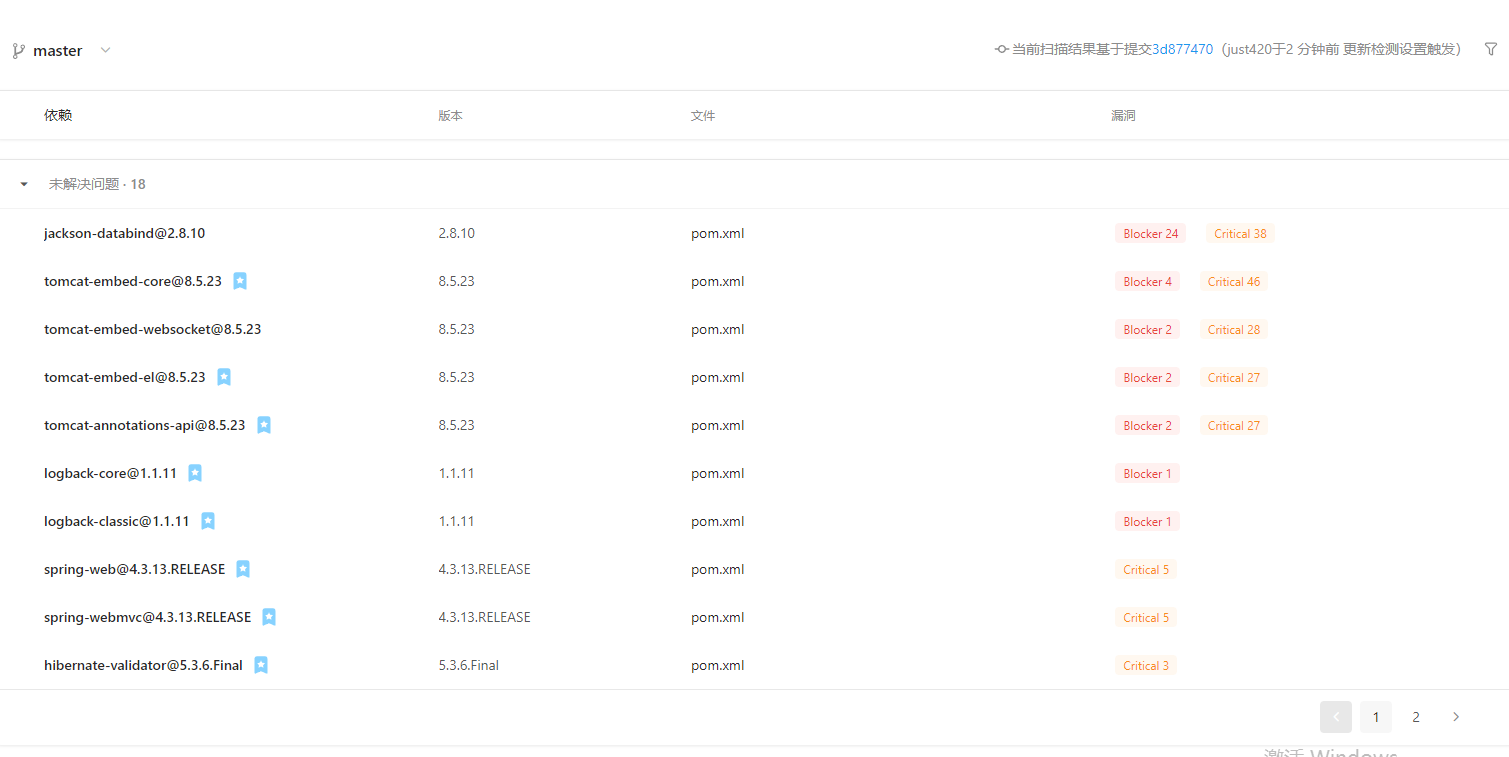Click bookmark badge next to hibernate-validator@5.3.6.Final

pyautogui.click(x=261, y=665)
